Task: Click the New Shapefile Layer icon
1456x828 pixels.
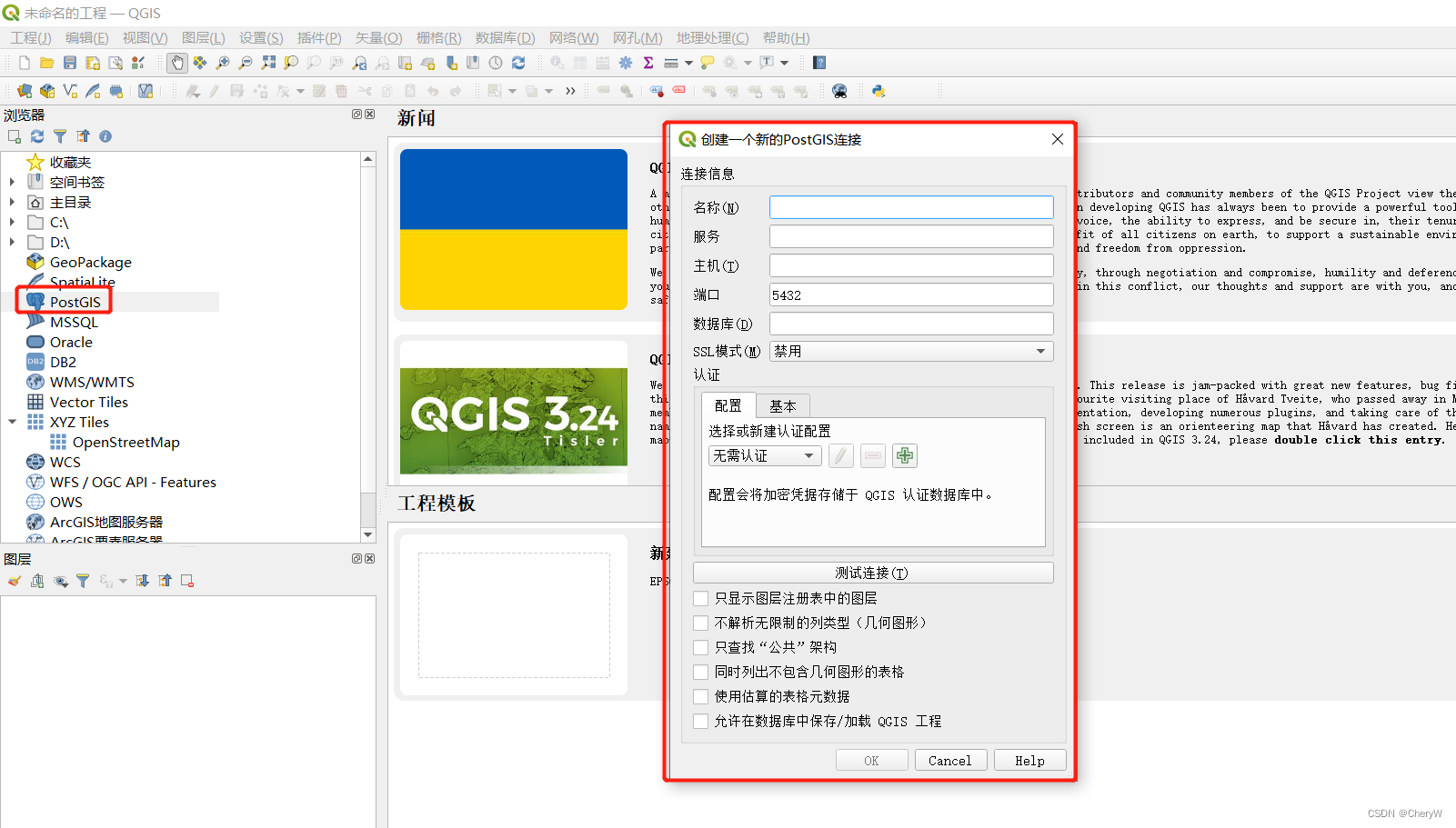Action: tap(70, 91)
